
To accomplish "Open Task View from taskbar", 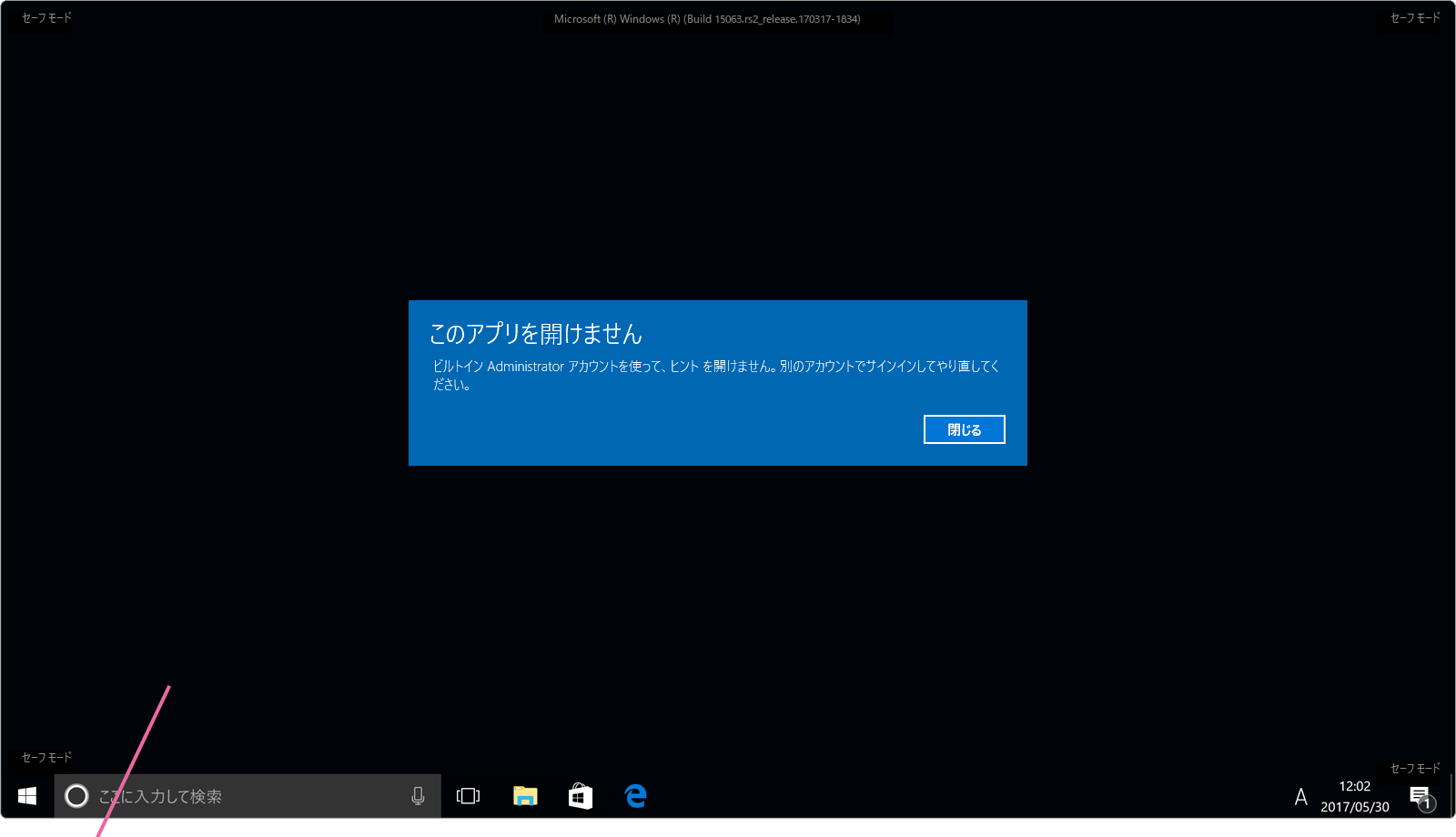I will click(x=468, y=796).
